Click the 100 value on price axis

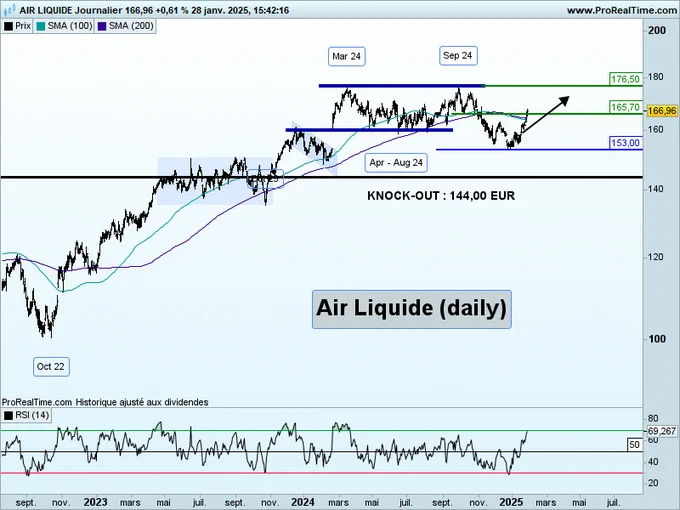click(x=657, y=339)
